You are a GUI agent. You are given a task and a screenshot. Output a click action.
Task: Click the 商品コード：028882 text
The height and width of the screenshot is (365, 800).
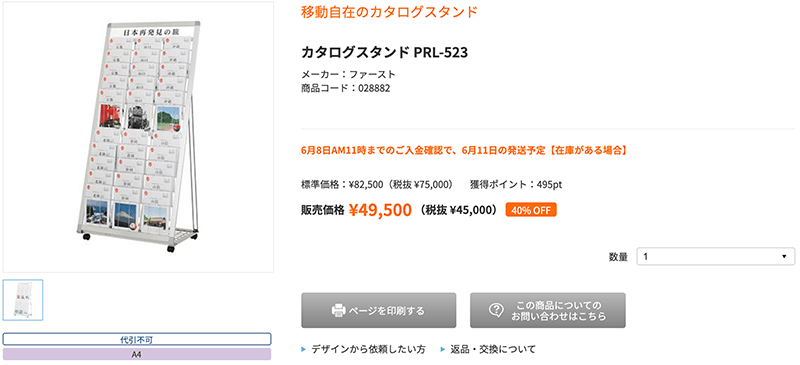click(x=346, y=88)
